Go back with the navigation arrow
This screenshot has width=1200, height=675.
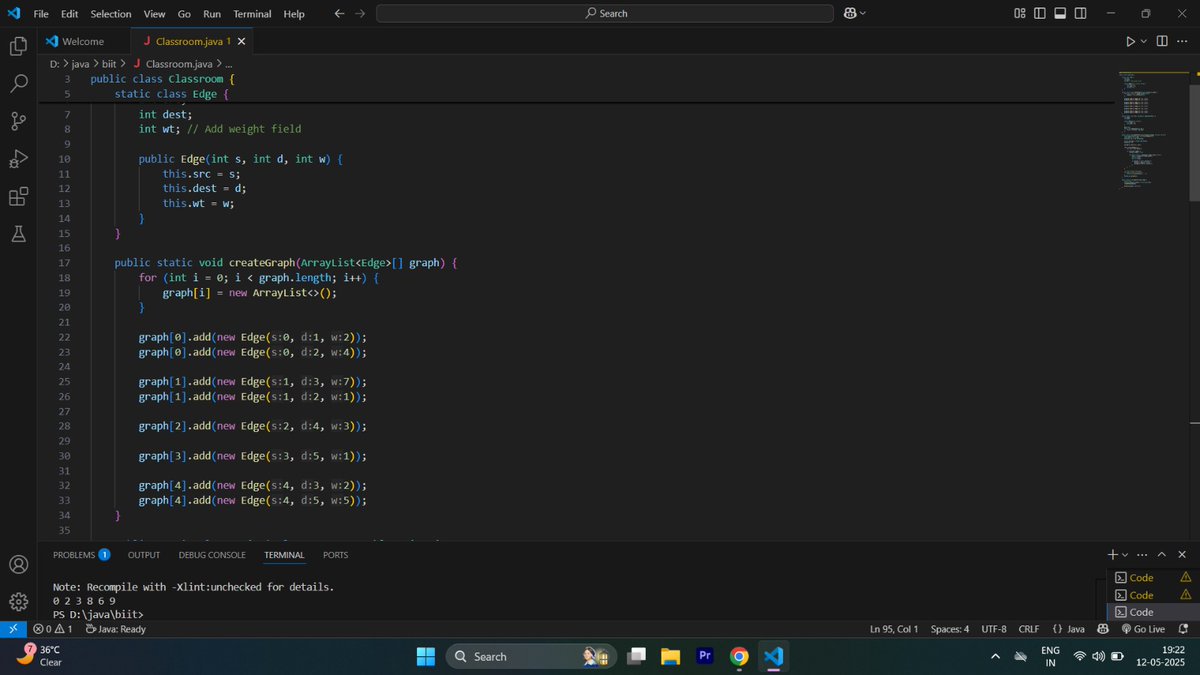(x=339, y=14)
